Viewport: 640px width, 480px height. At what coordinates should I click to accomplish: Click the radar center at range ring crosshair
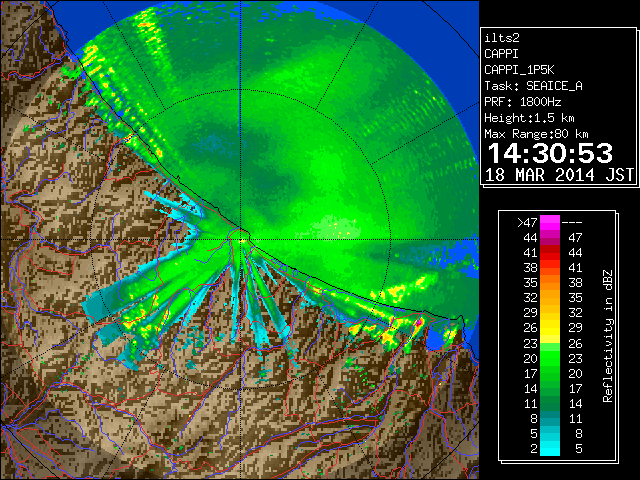[241, 240]
